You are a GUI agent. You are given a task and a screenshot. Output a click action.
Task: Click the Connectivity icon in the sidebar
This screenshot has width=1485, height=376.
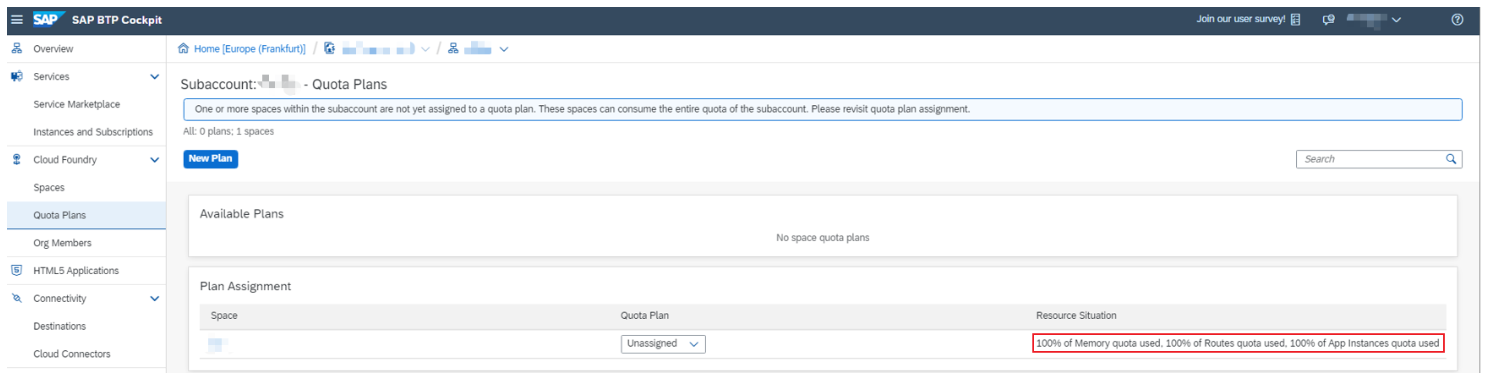[17, 298]
